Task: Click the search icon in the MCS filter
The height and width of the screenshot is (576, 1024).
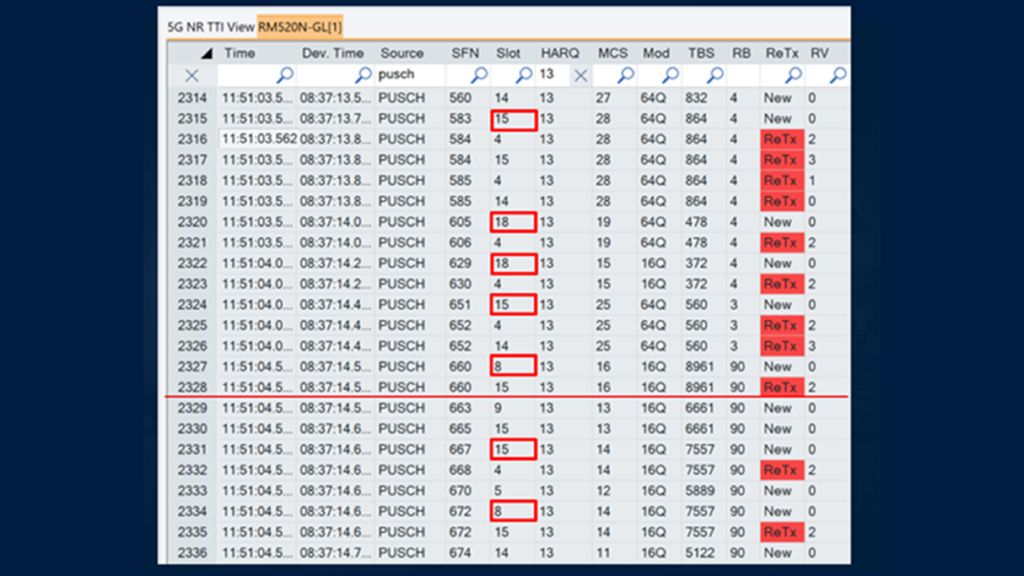Action: click(626, 75)
